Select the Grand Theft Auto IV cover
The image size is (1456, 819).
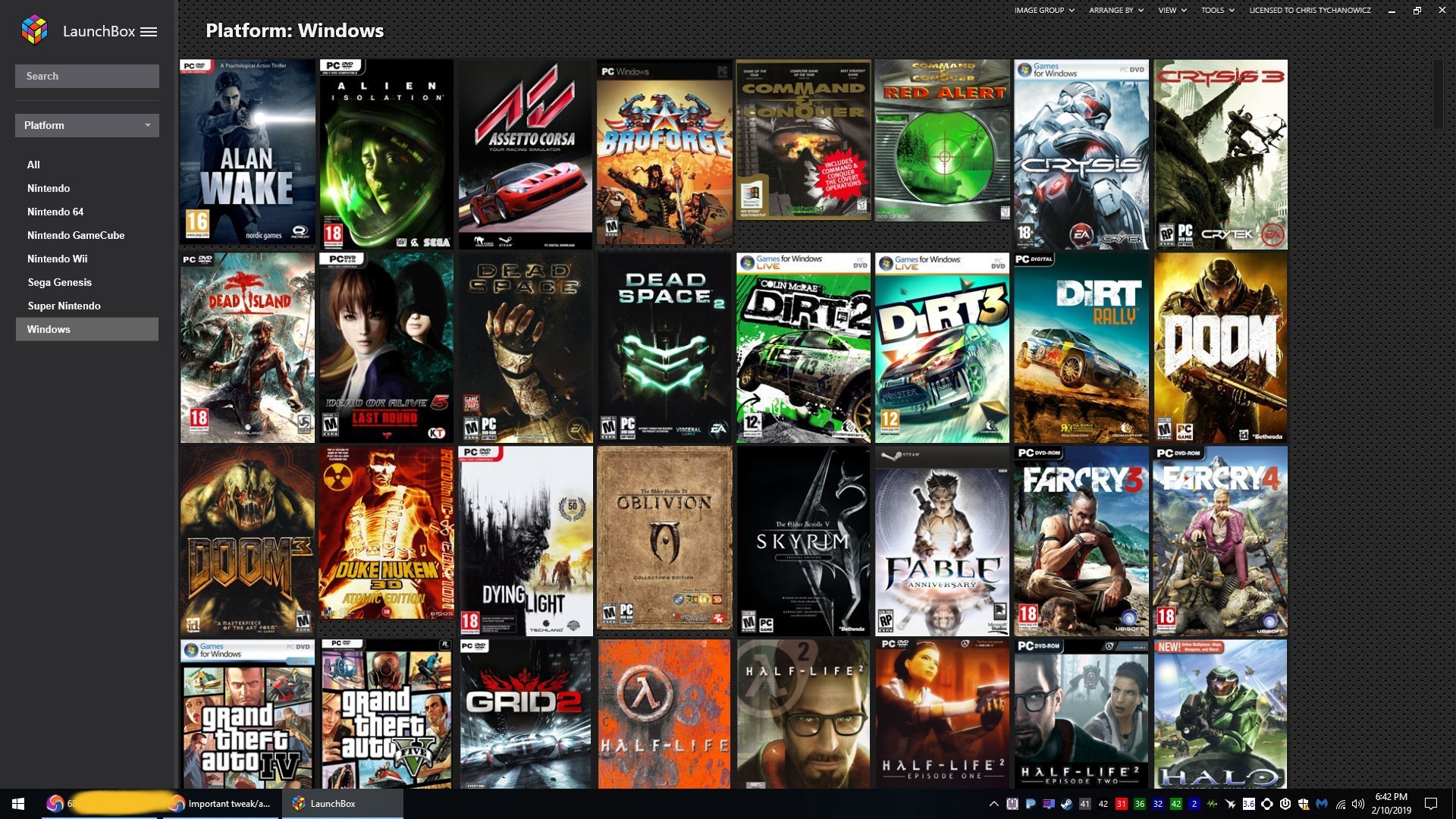(247, 714)
